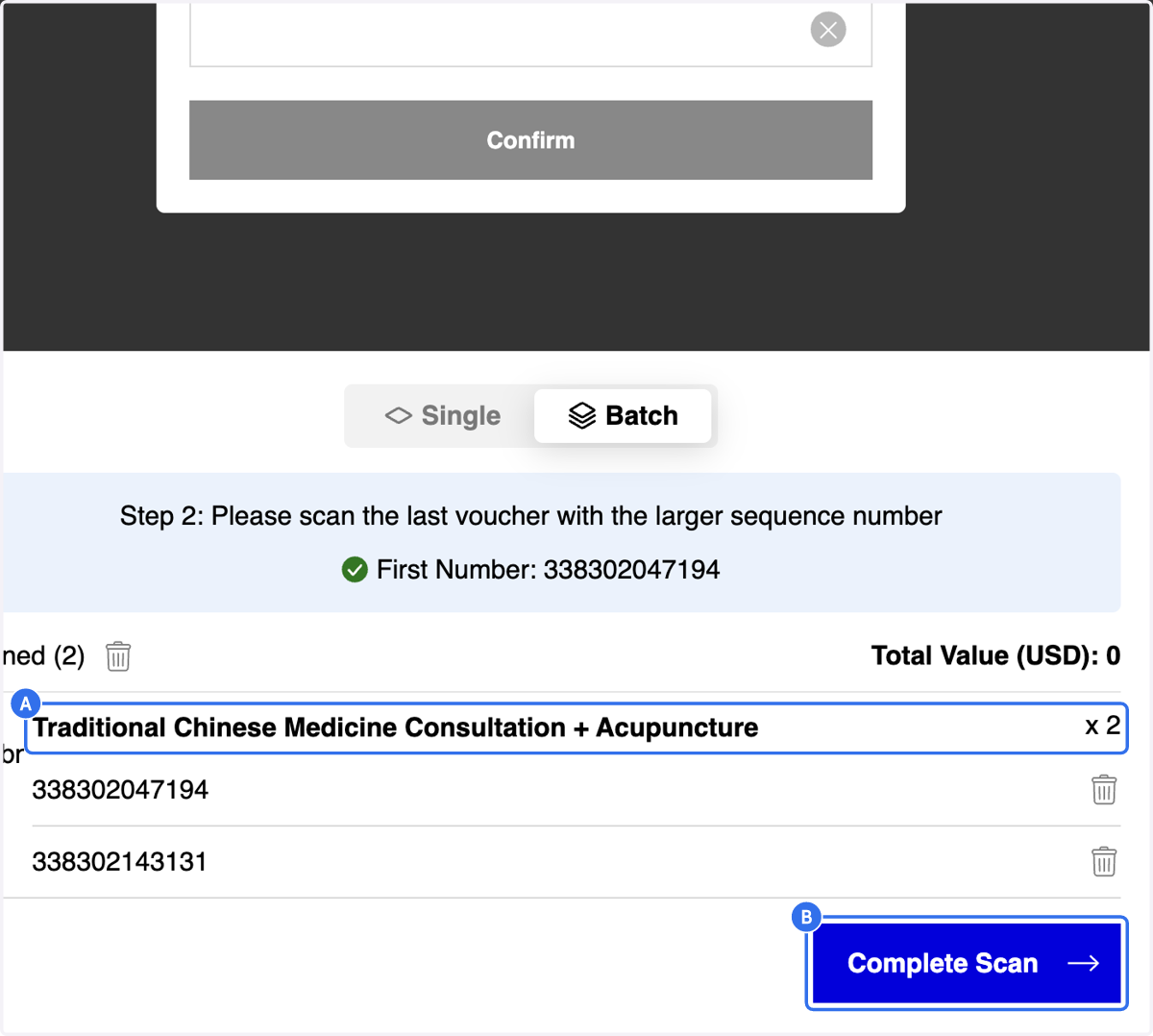
Task: Switch to Single scan mode
Action: pos(443,415)
